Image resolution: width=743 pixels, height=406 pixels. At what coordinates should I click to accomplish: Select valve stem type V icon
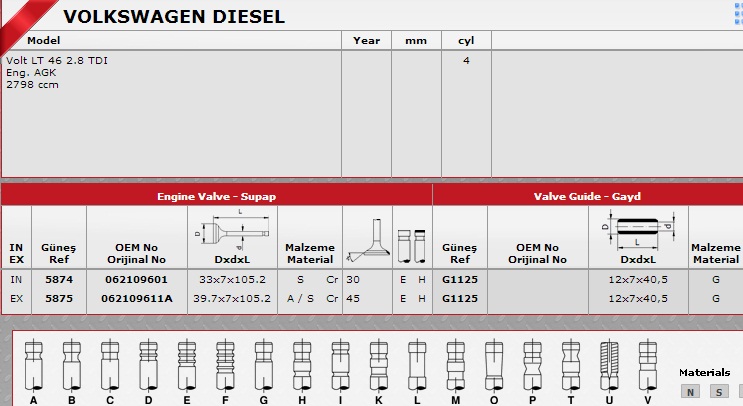(x=647, y=365)
